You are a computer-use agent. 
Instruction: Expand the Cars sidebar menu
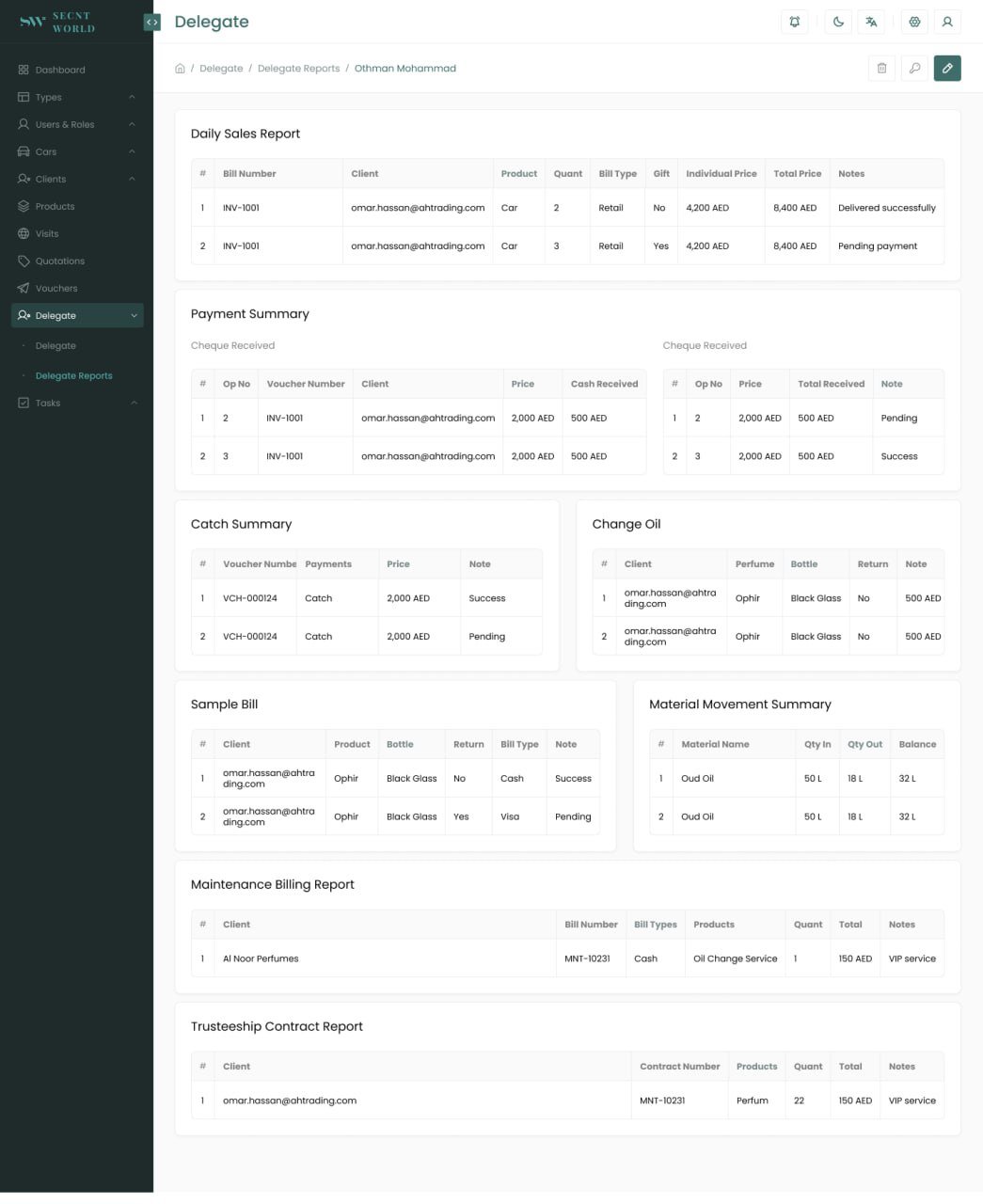77,151
